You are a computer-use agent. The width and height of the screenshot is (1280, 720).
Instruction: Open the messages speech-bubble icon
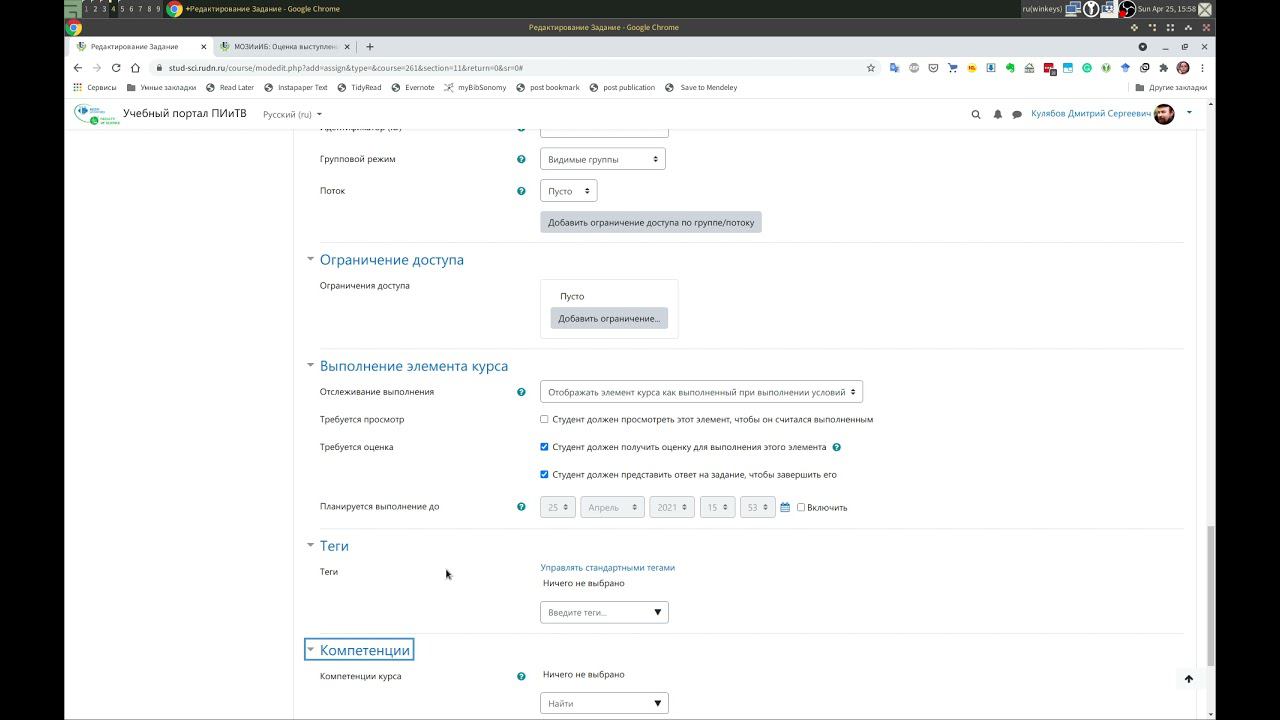(1017, 114)
